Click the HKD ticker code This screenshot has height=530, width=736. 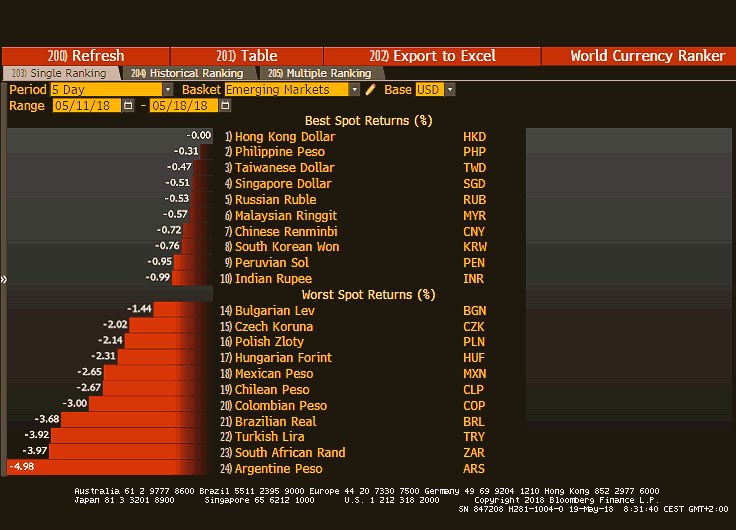pos(475,137)
